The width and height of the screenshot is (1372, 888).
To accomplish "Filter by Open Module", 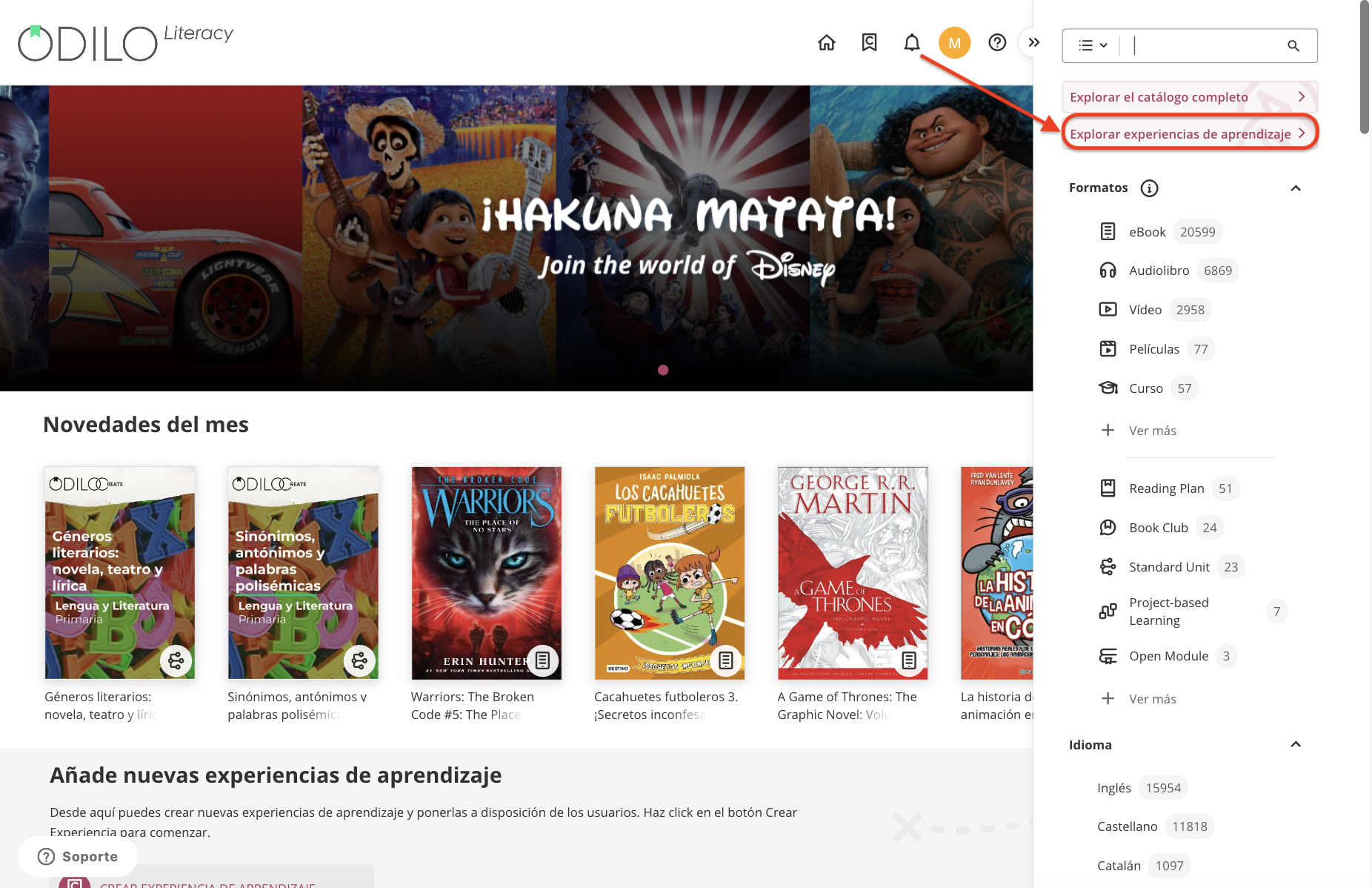I will click(1168, 656).
